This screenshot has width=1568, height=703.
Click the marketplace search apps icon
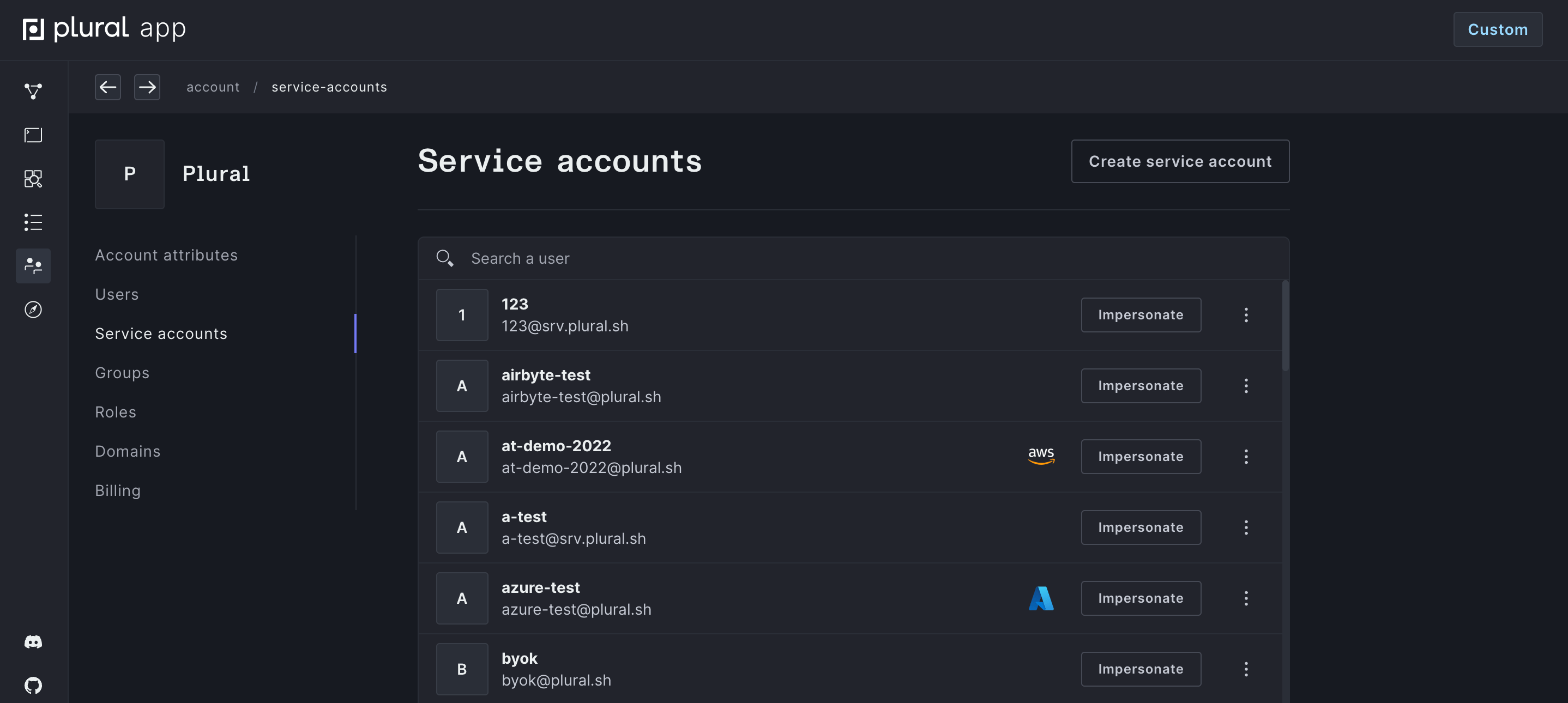pos(33,178)
